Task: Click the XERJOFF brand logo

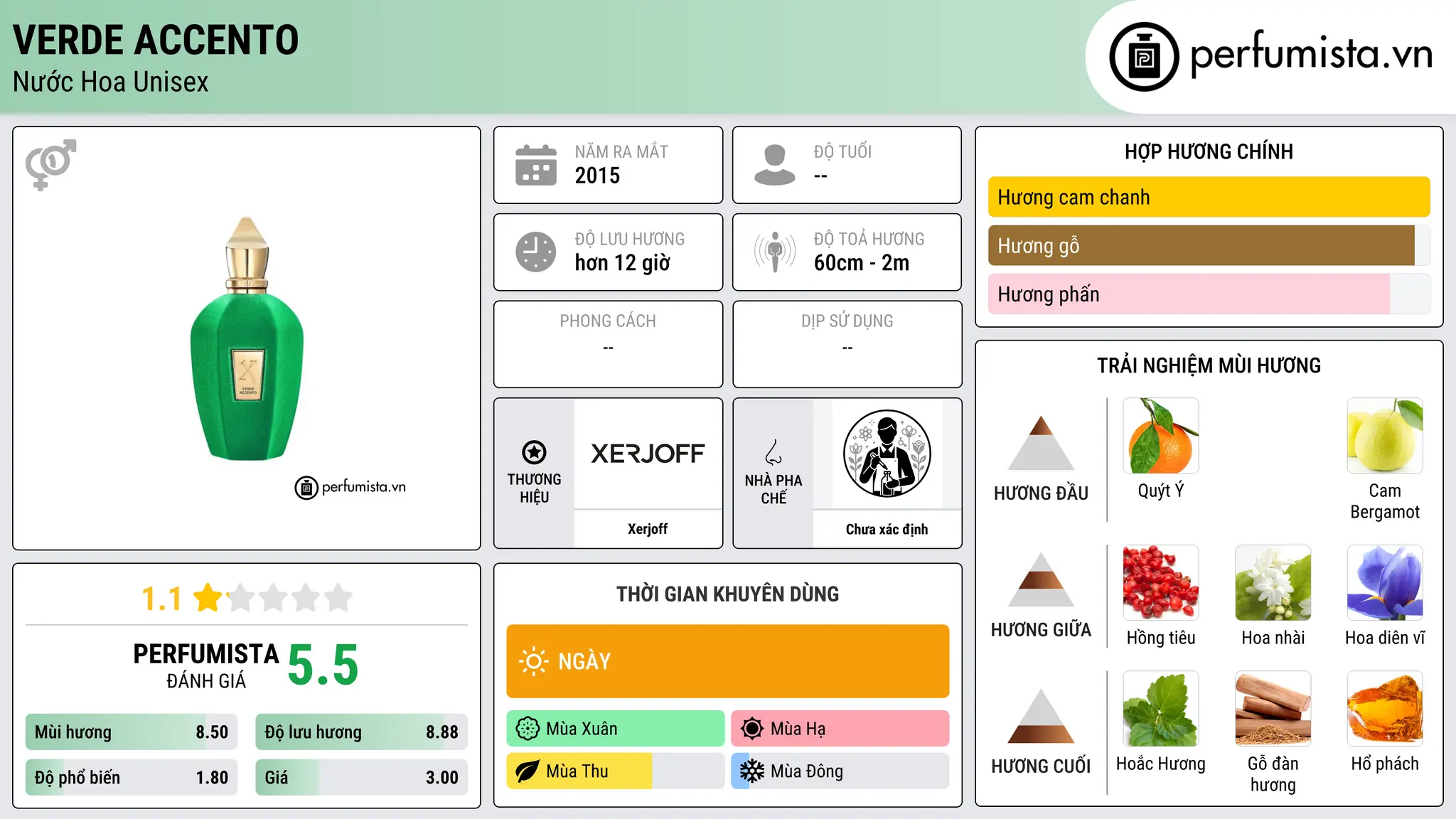Action: (x=648, y=454)
